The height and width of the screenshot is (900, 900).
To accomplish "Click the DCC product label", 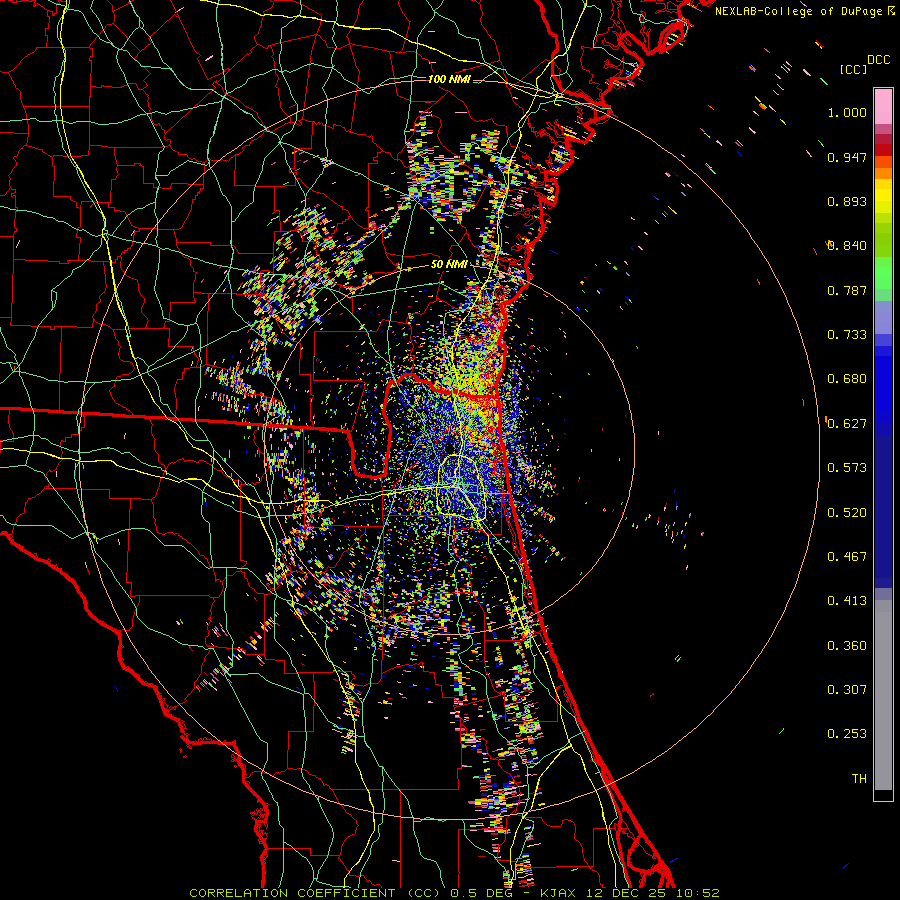I will [879, 60].
